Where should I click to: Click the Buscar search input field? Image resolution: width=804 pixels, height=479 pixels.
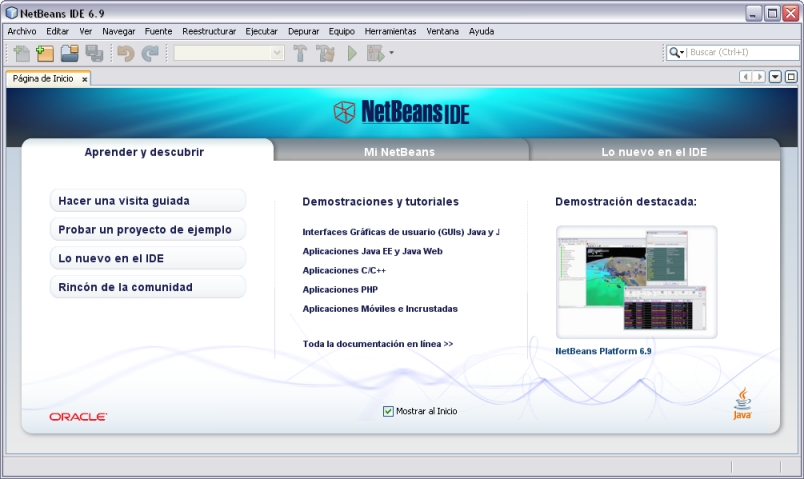pyautogui.click(x=742, y=52)
